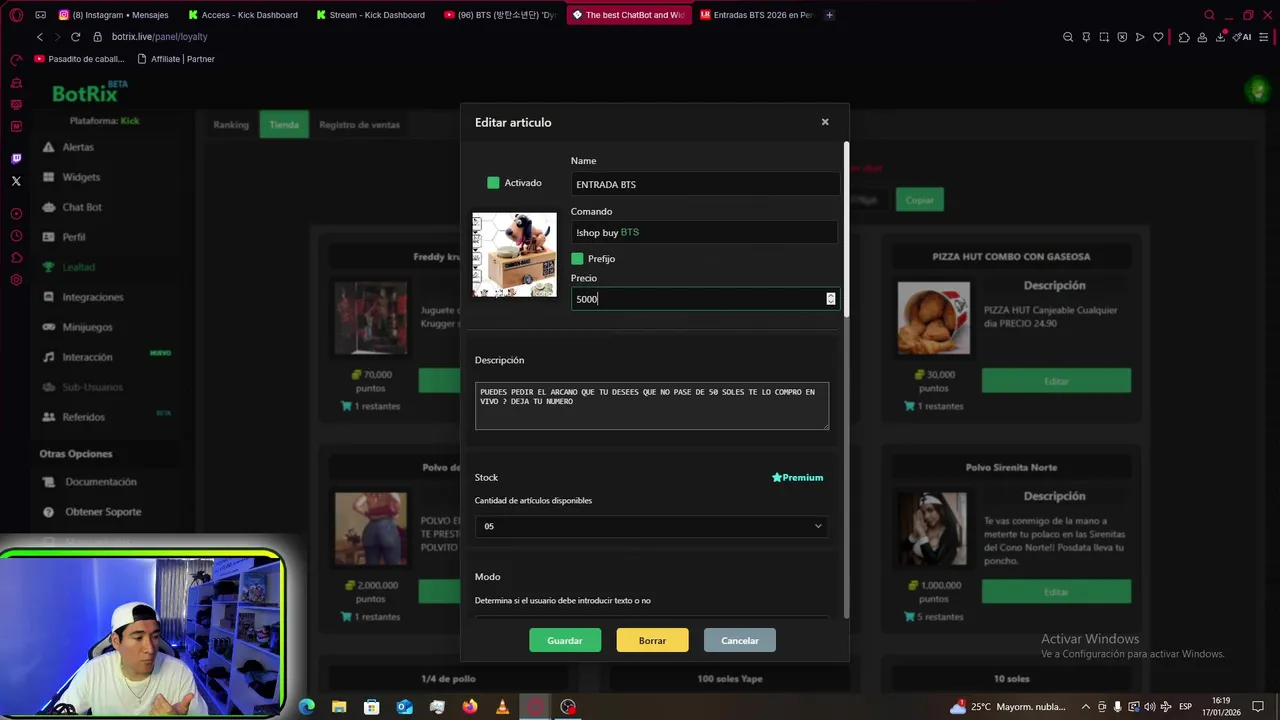Click the zoom-out magnifier in address bar
The height and width of the screenshot is (720, 1280).
pyautogui.click(x=1068, y=37)
